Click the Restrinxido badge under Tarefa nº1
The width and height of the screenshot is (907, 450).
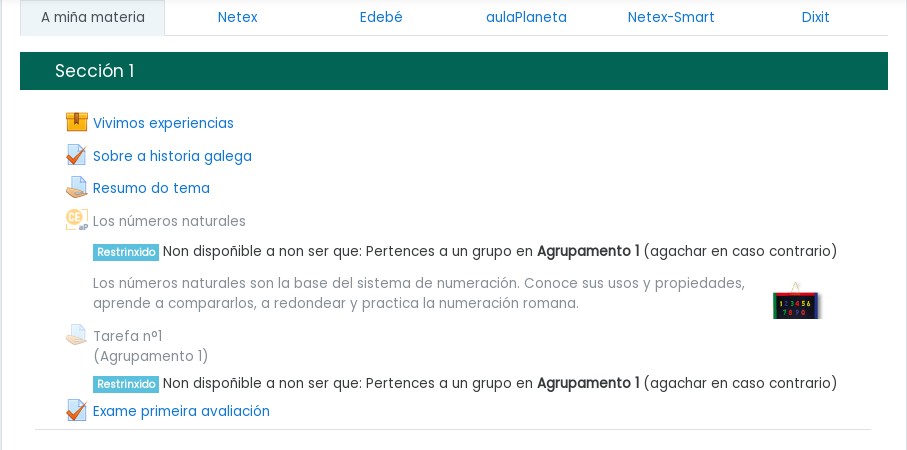coord(126,384)
